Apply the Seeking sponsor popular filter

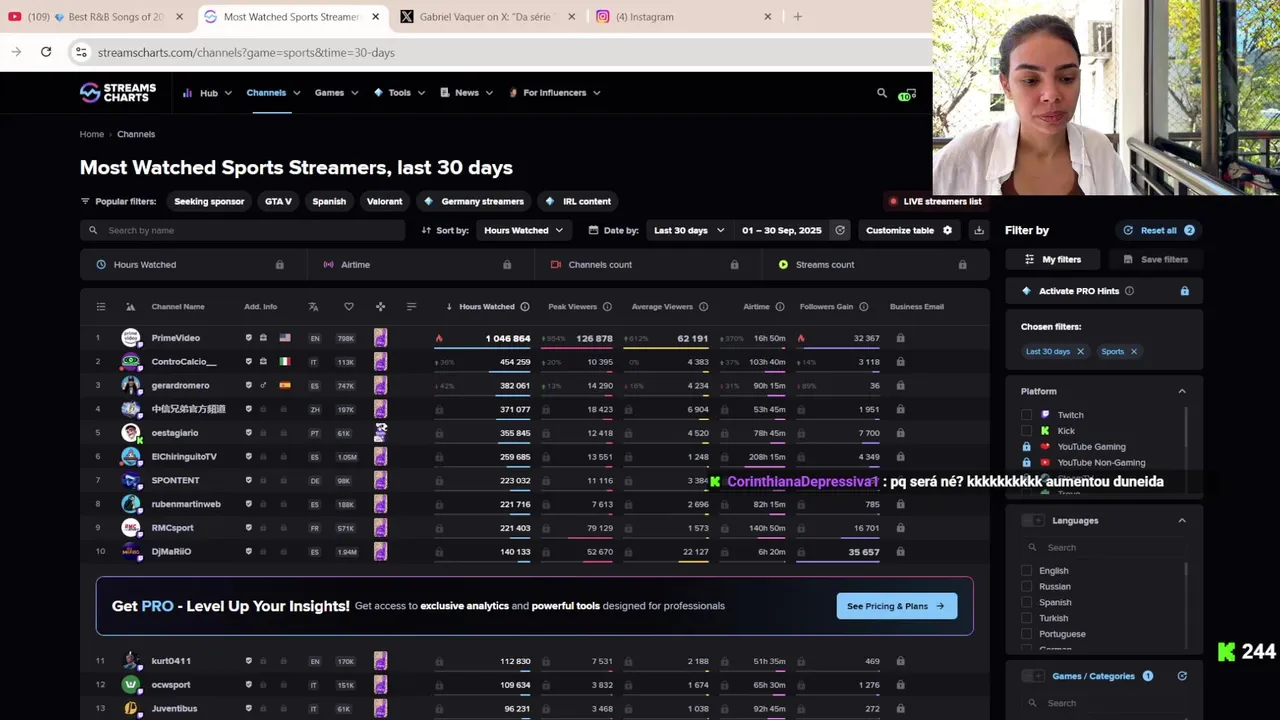209,201
